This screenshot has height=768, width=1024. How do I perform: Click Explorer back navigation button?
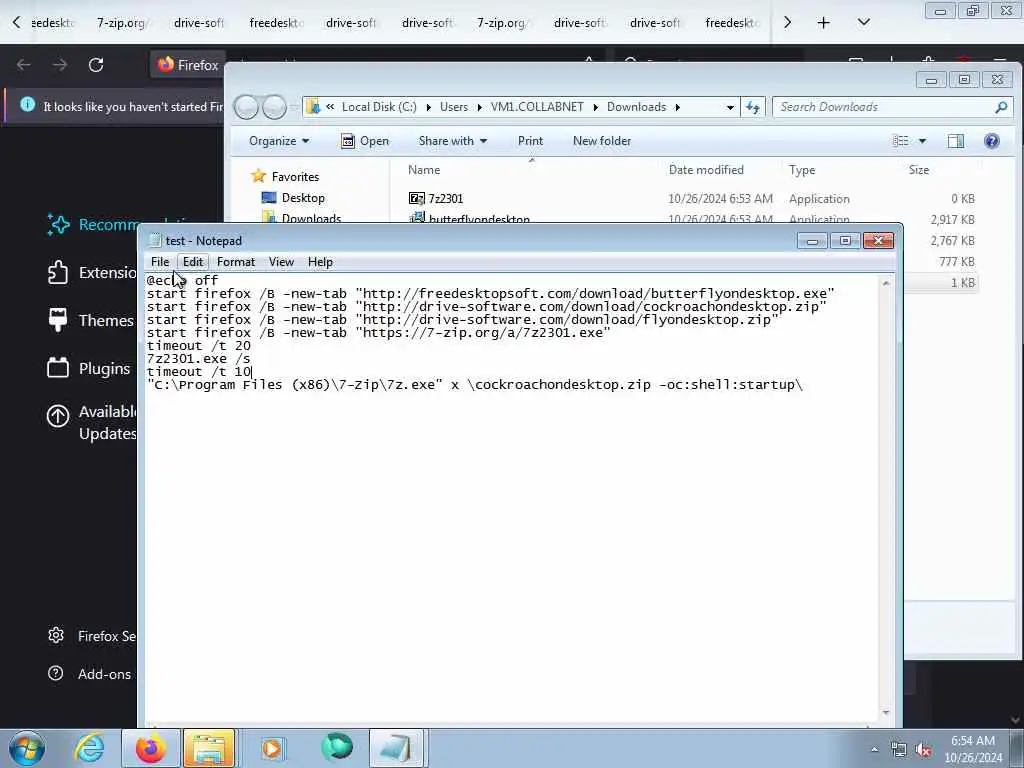point(247,107)
